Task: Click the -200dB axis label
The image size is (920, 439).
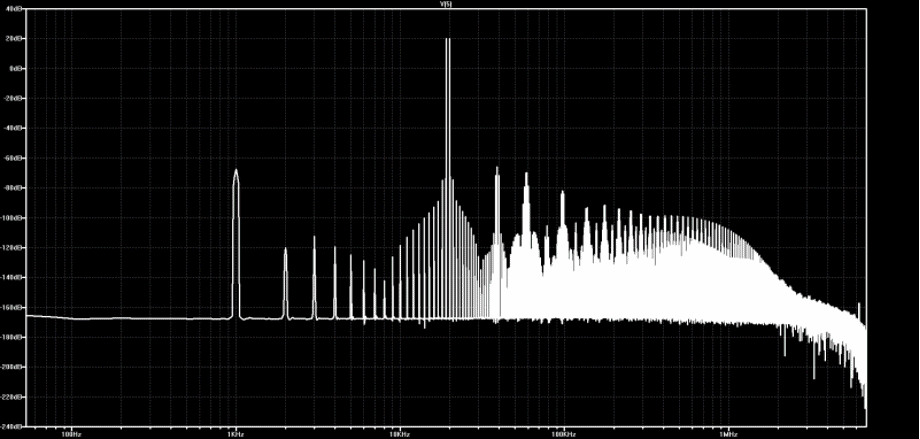Action: (13, 367)
